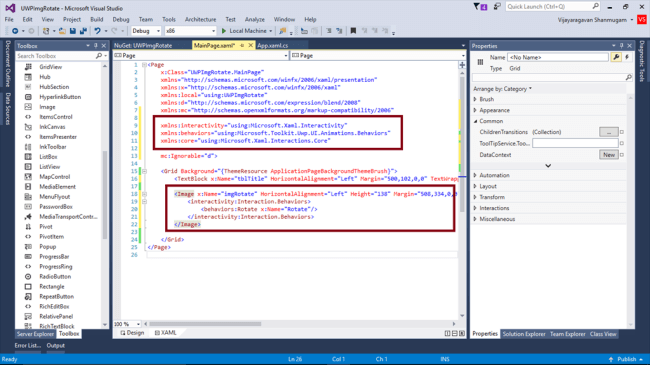
Task: Collapse the Grid element outlining toggle
Action: coord(144,171)
